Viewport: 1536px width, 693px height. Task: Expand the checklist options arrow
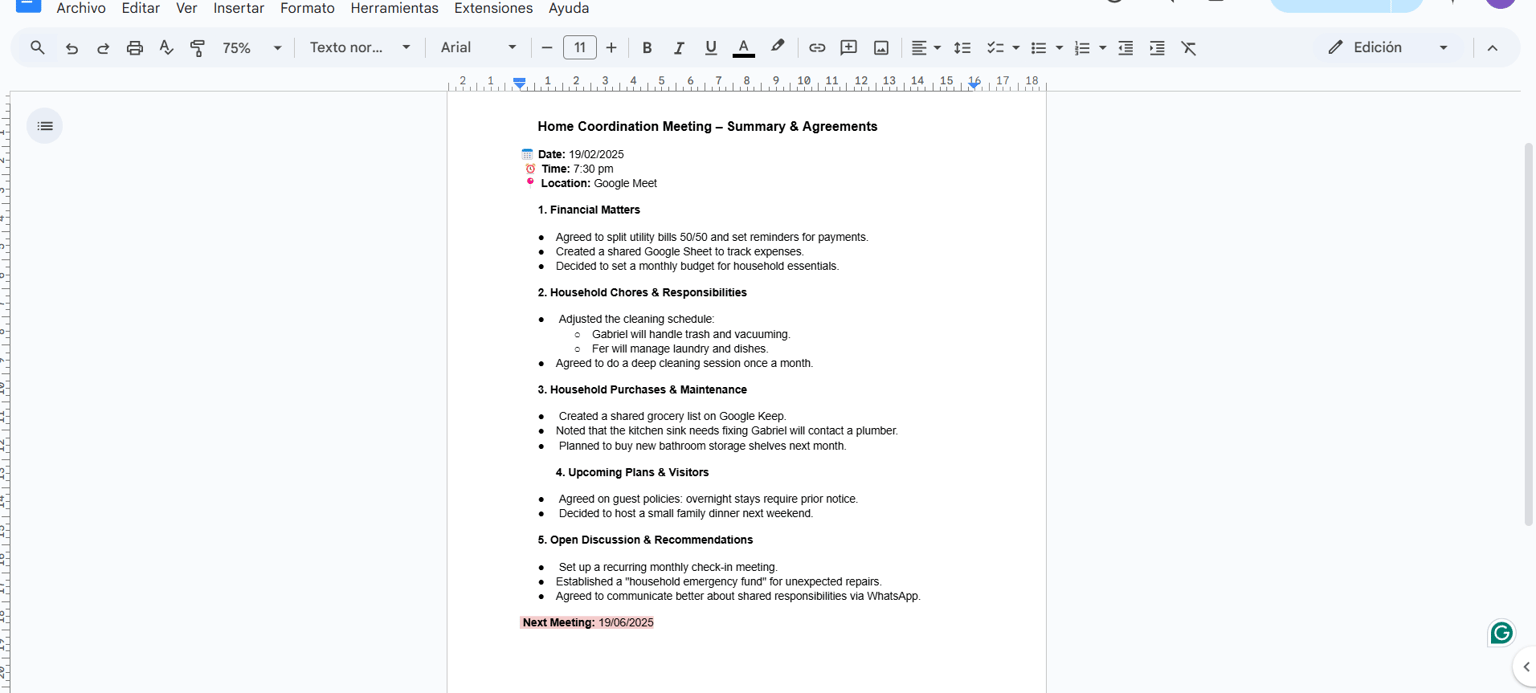1016,48
